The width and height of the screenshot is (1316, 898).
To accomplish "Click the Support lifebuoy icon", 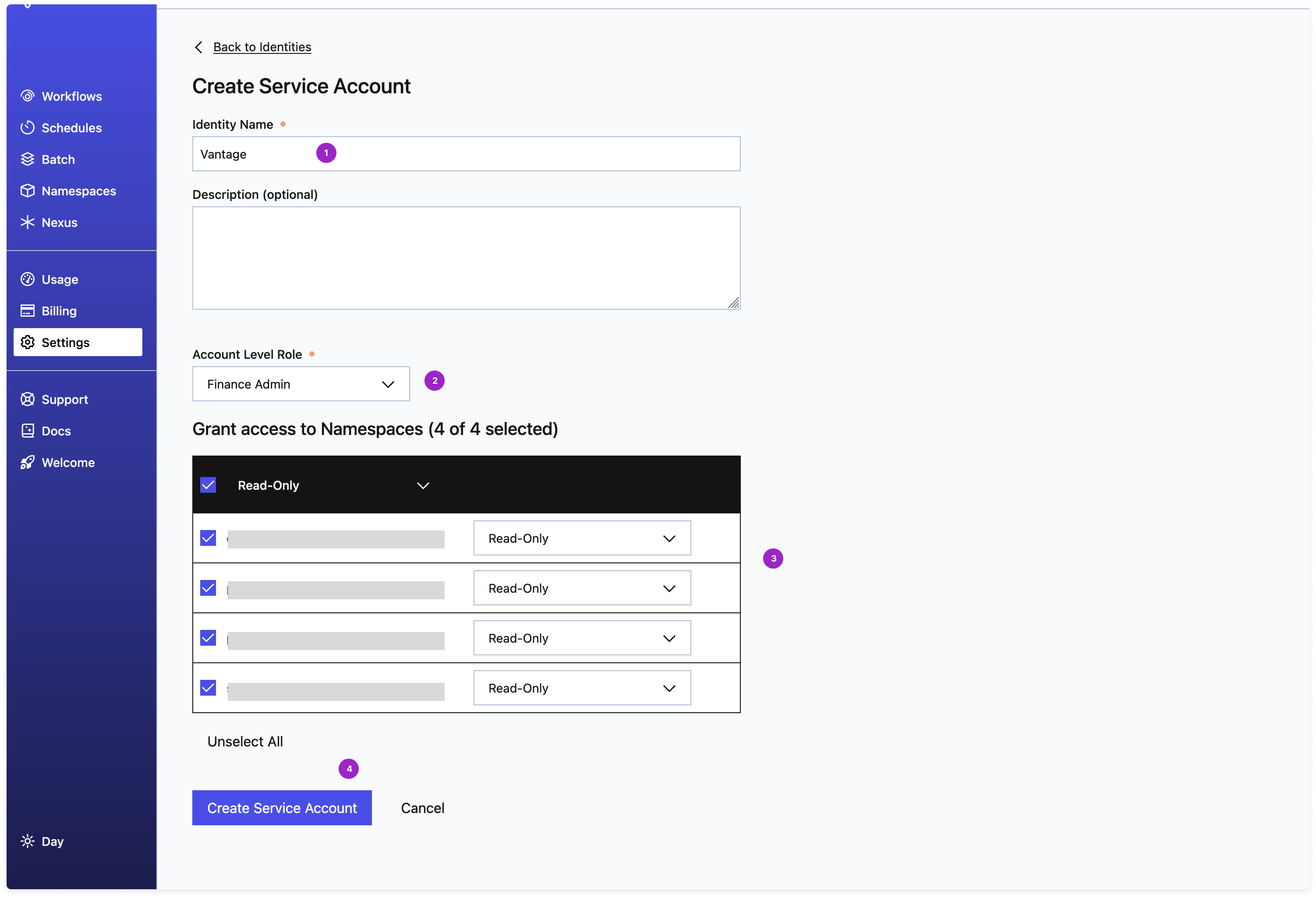I will [x=27, y=399].
